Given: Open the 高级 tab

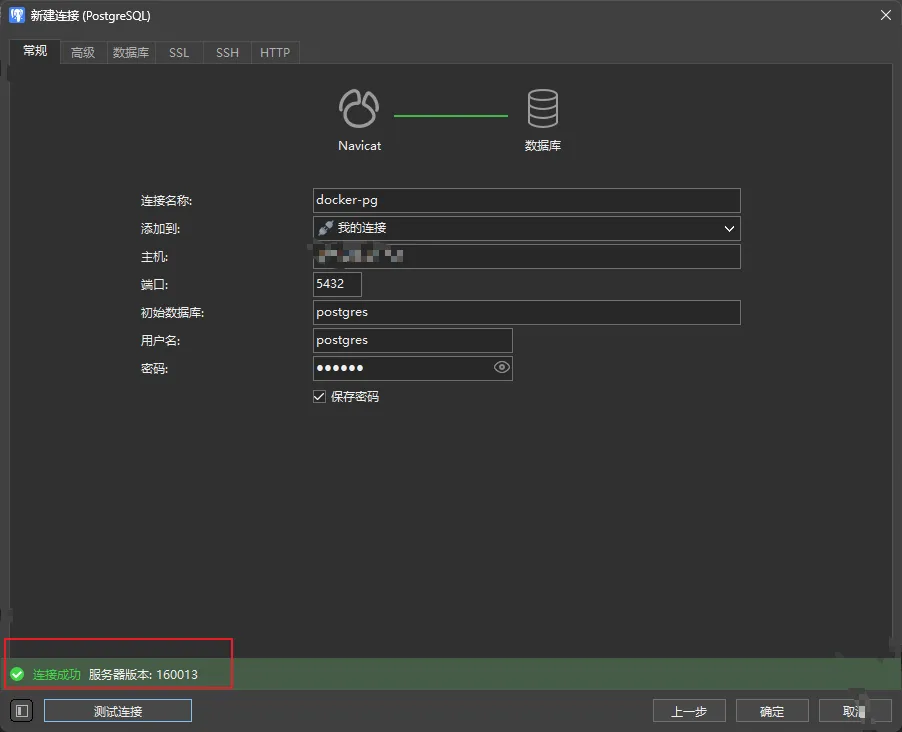Looking at the screenshot, I should pyautogui.click(x=83, y=53).
